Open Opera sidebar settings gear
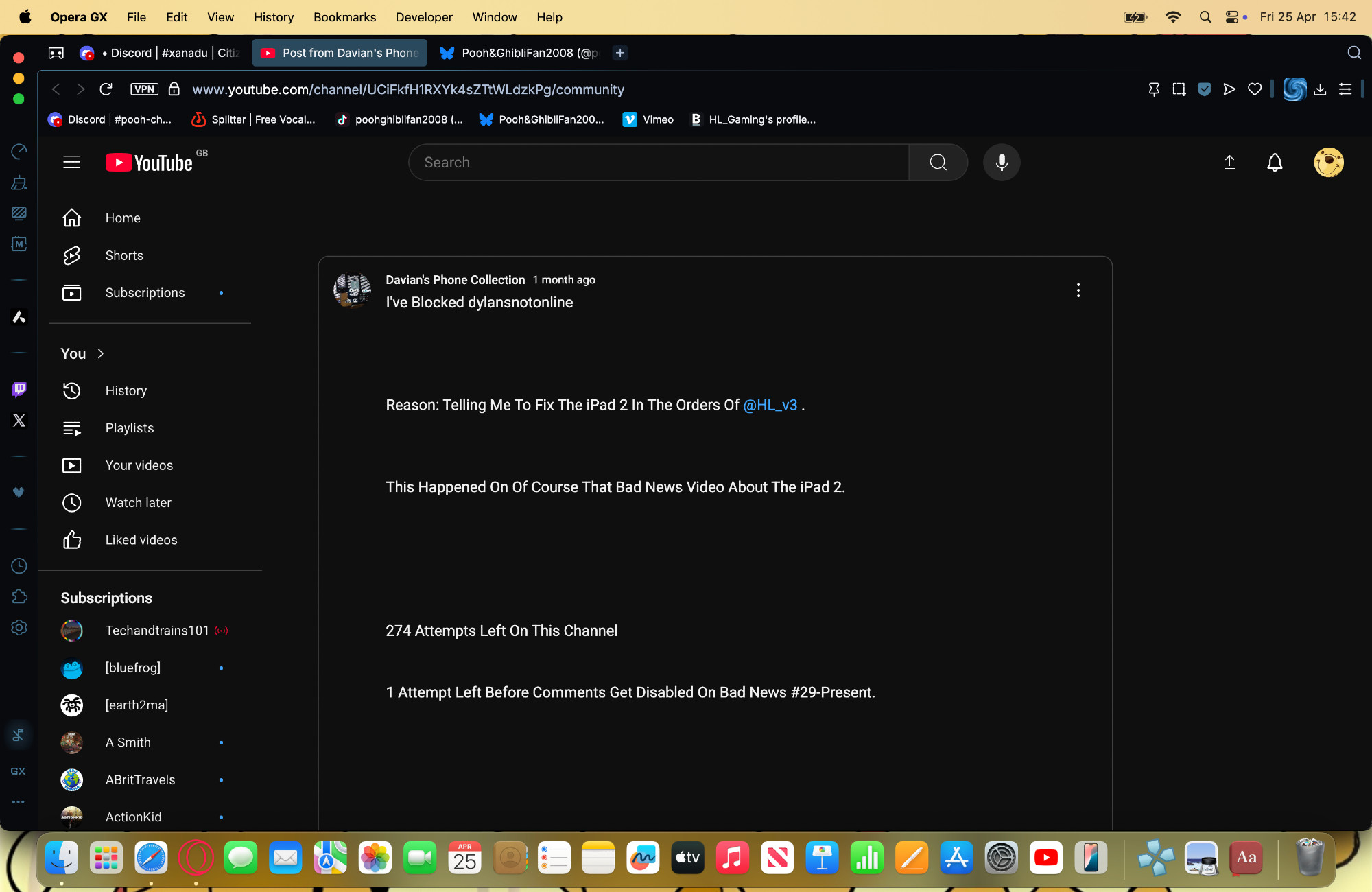Viewport: 1372px width, 892px height. point(19,627)
